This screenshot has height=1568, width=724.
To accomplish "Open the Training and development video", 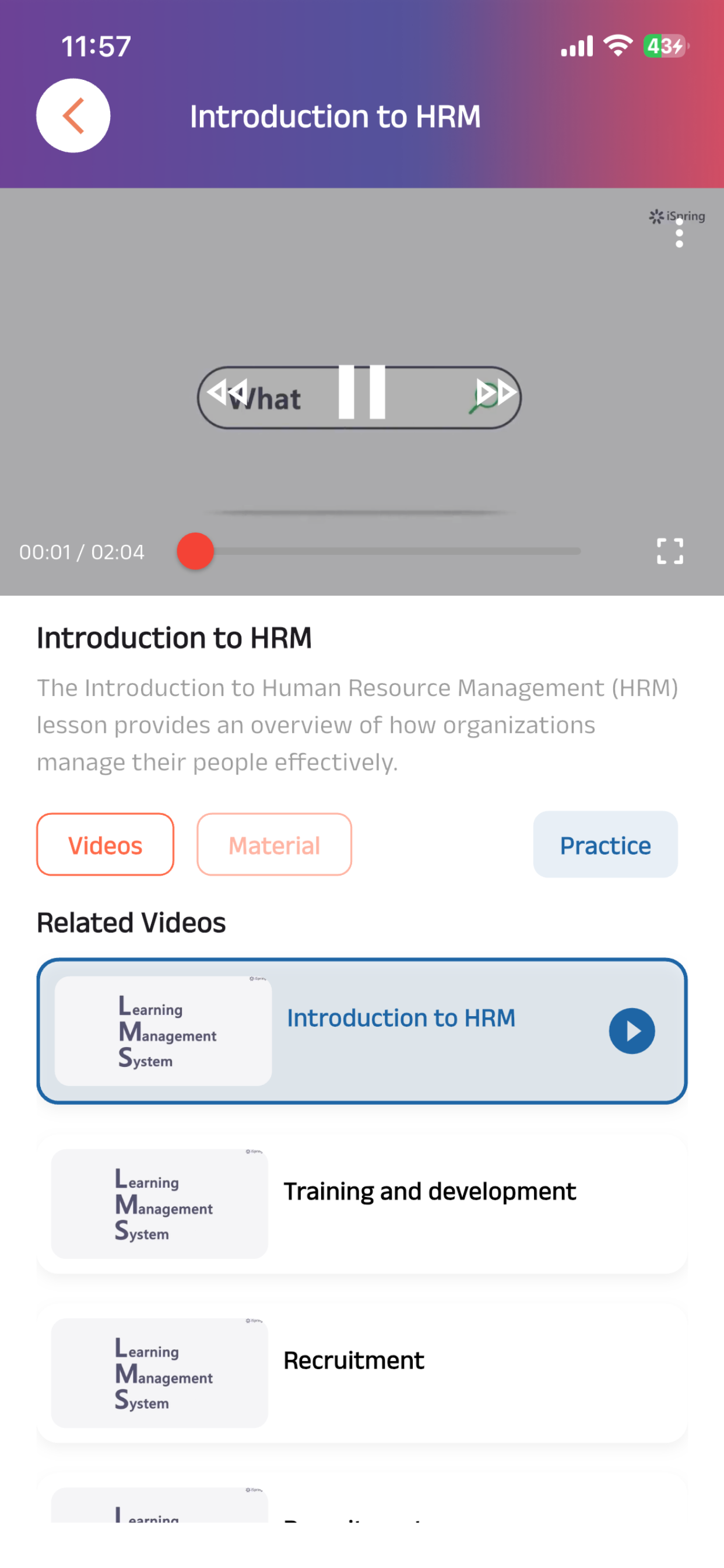I will tap(362, 1203).
